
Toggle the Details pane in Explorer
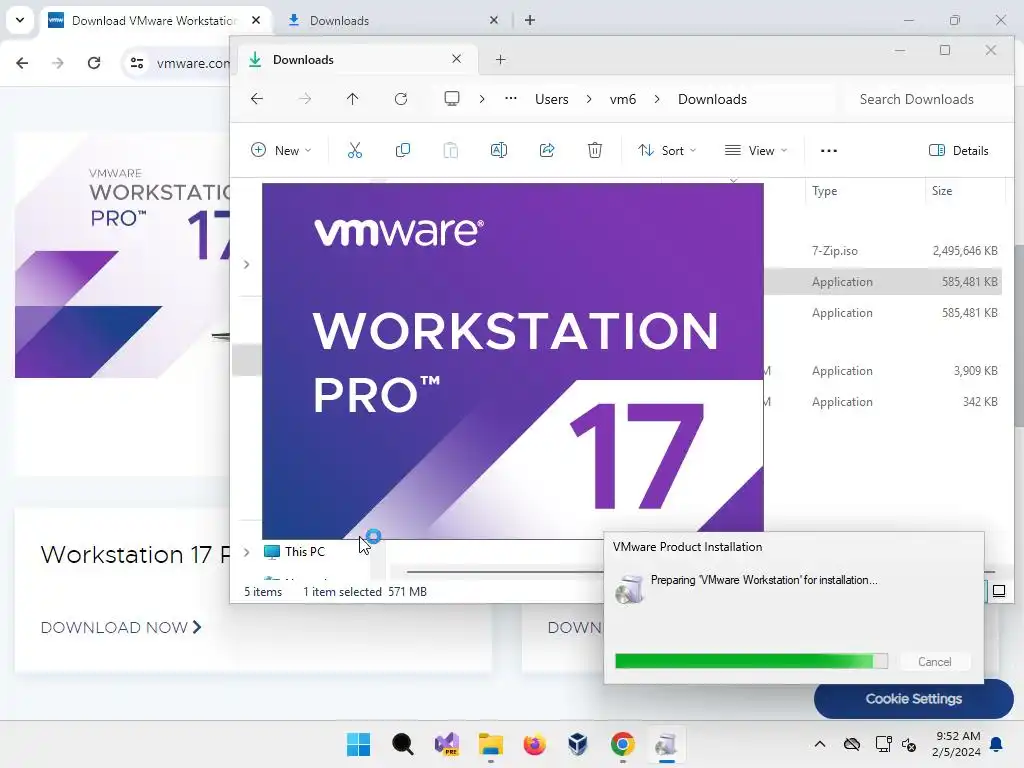pyautogui.click(x=958, y=151)
